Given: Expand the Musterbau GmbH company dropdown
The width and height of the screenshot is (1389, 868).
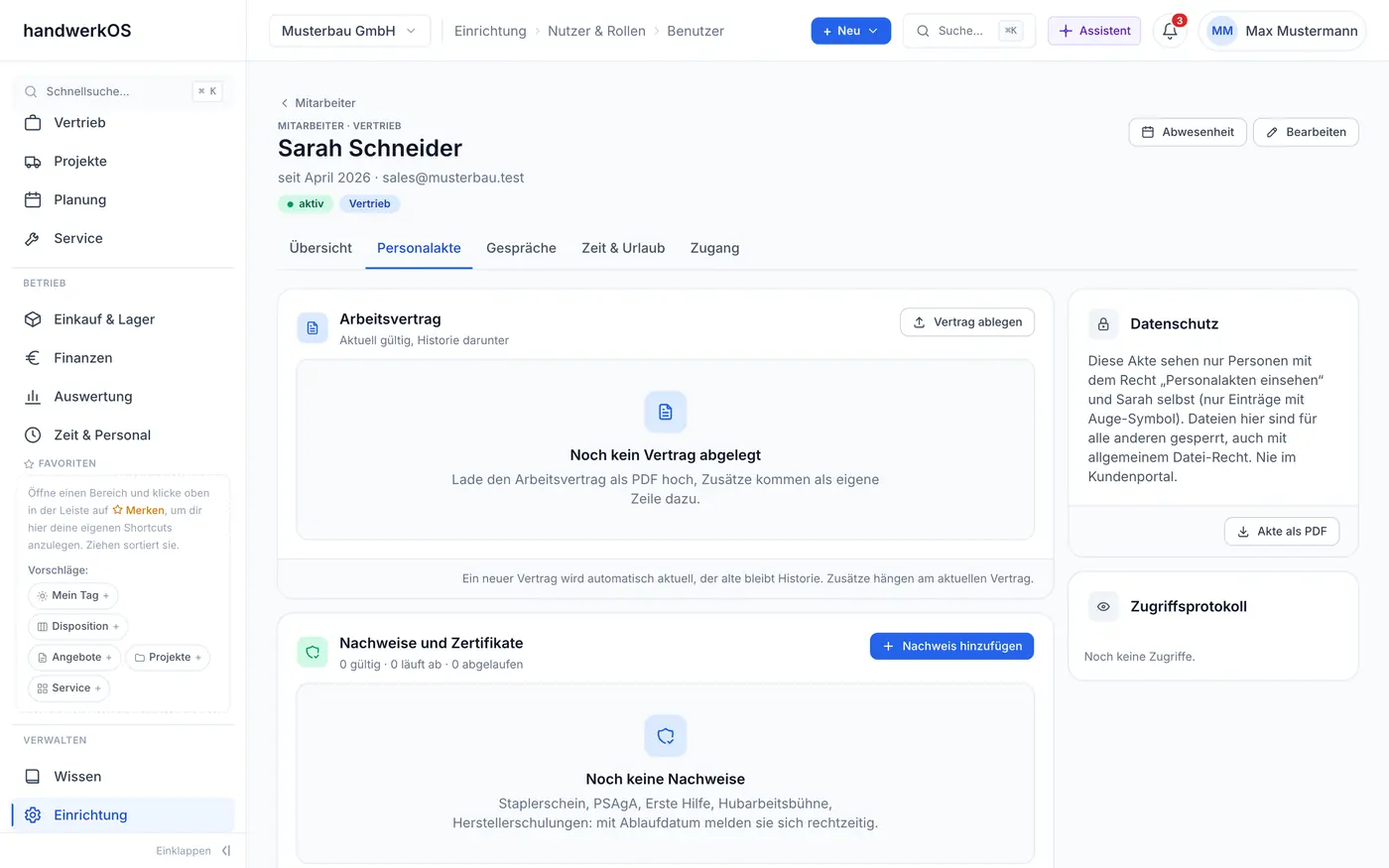Looking at the screenshot, I should (x=349, y=31).
